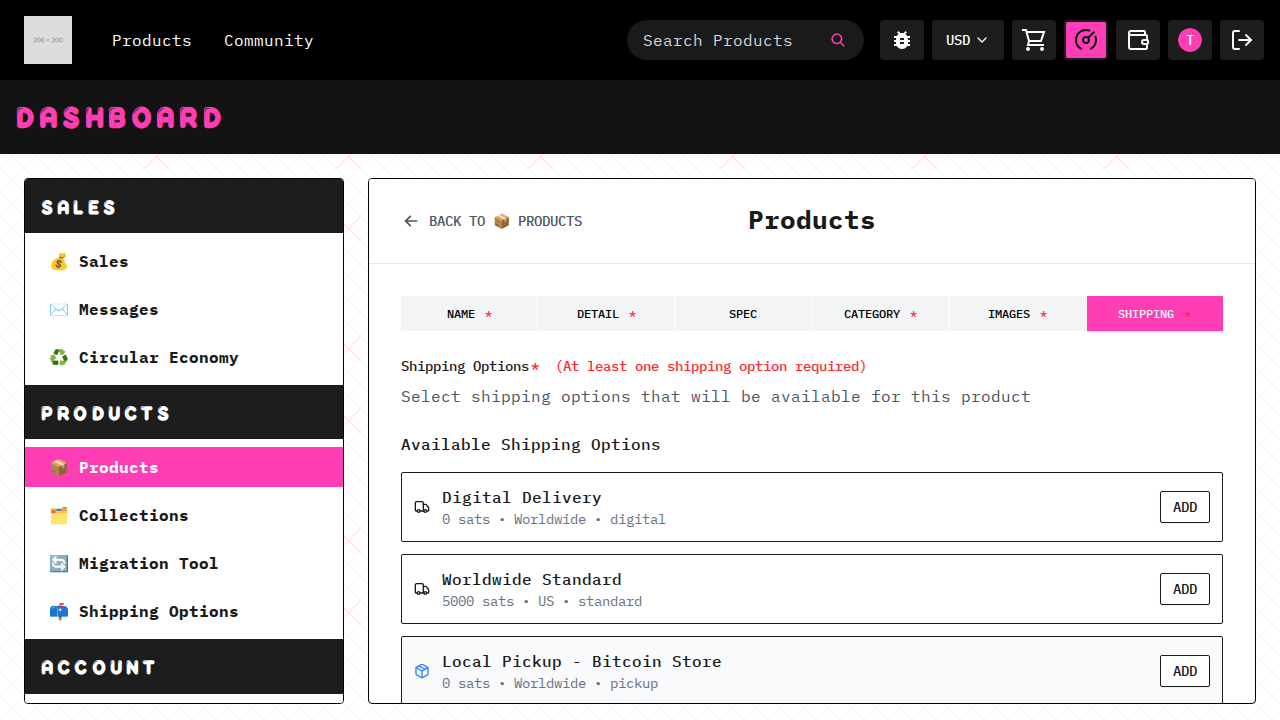Image resolution: width=1280 pixels, height=720 pixels.
Task: Click the 'Digital Delivery' option title
Action: (x=522, y=497)
